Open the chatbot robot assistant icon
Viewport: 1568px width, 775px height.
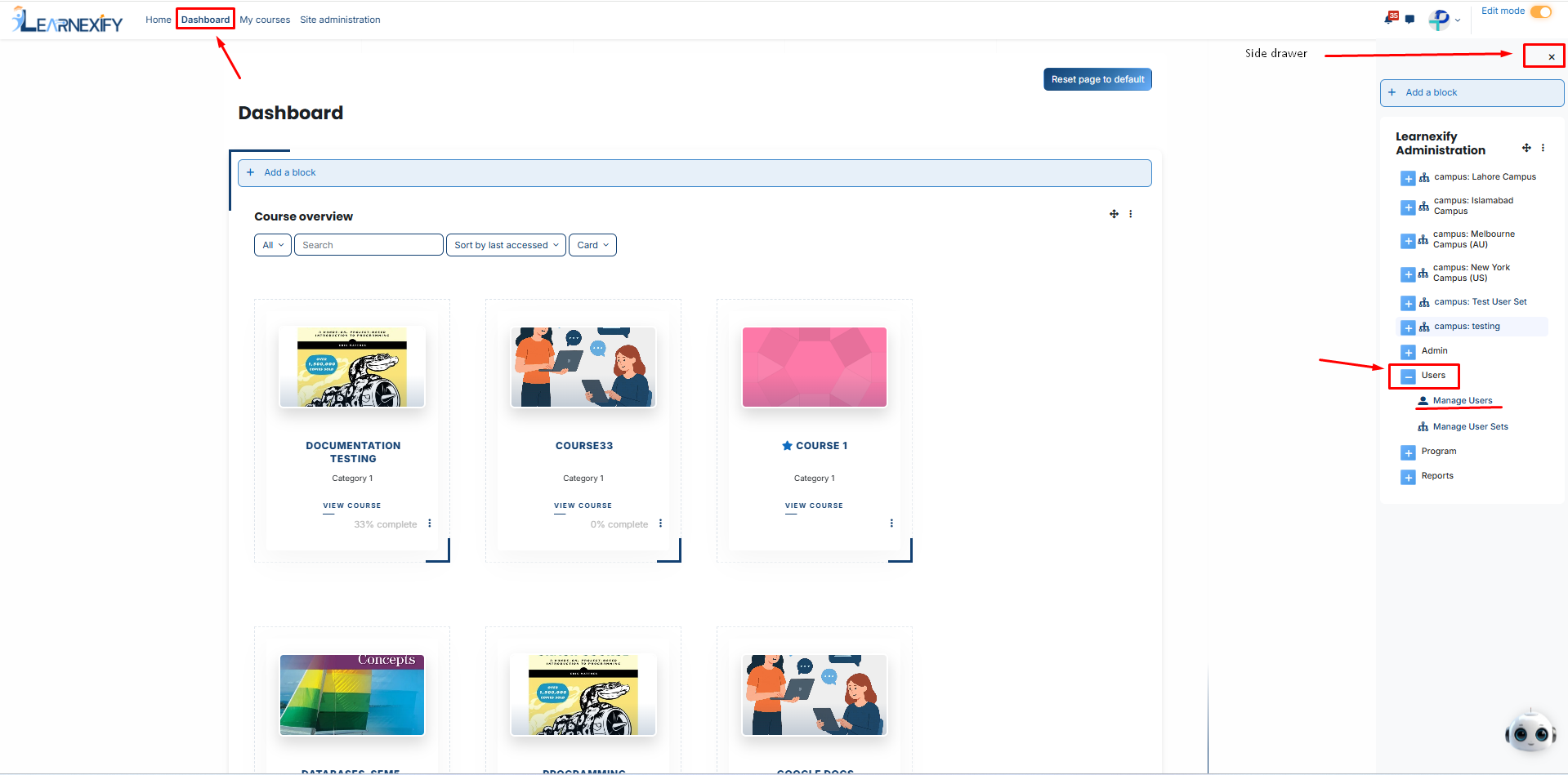point(1530,733)
